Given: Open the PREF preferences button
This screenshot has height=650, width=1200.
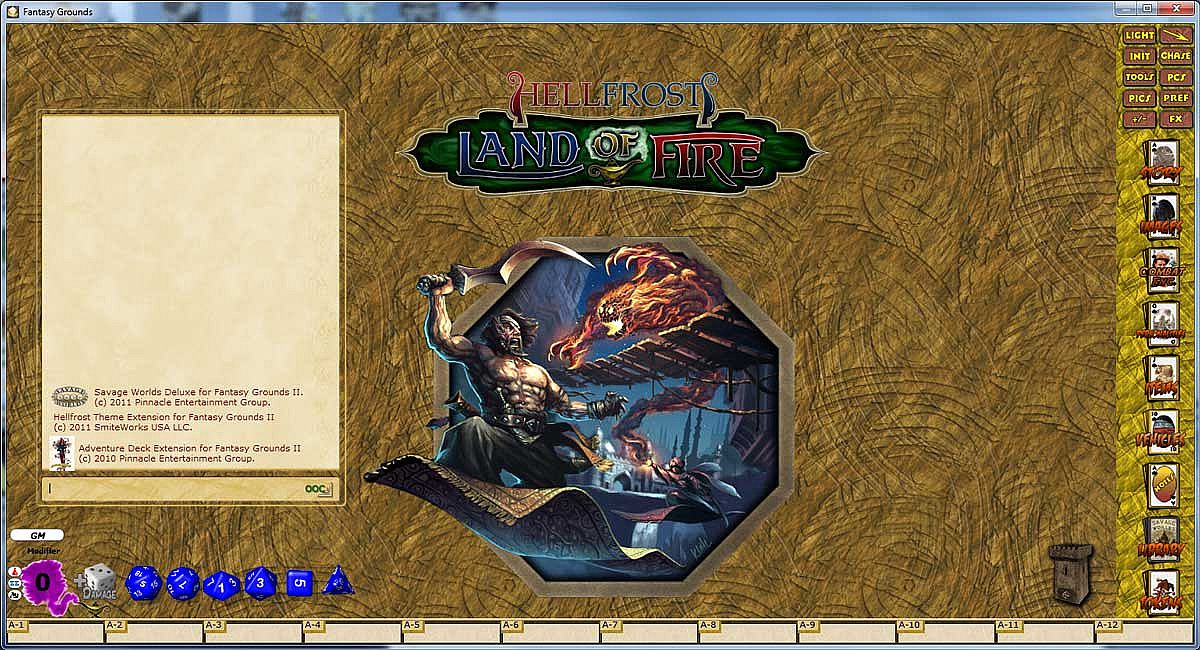Looking at the screenshot, I should click(1176, 98).
